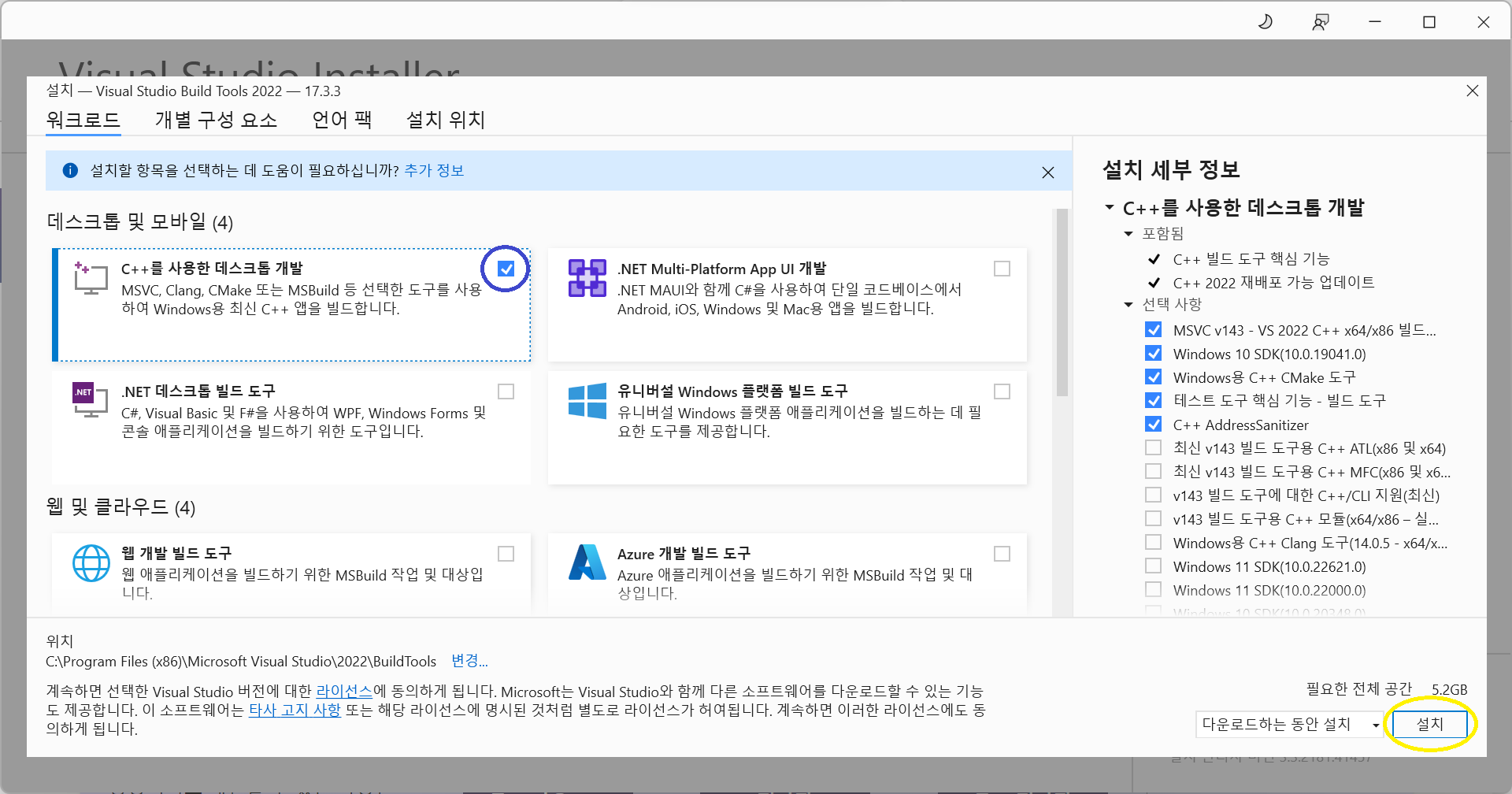Collapse C++를 사용한 데스크톱 개발 details
Image resolution: width=1512 pixels, height=794 pixels.
coord(1110,208)
